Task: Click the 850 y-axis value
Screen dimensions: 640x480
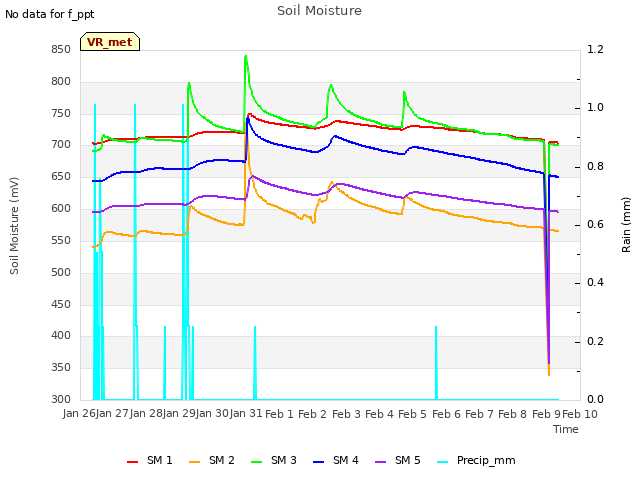Action: [x=61, y=49]
